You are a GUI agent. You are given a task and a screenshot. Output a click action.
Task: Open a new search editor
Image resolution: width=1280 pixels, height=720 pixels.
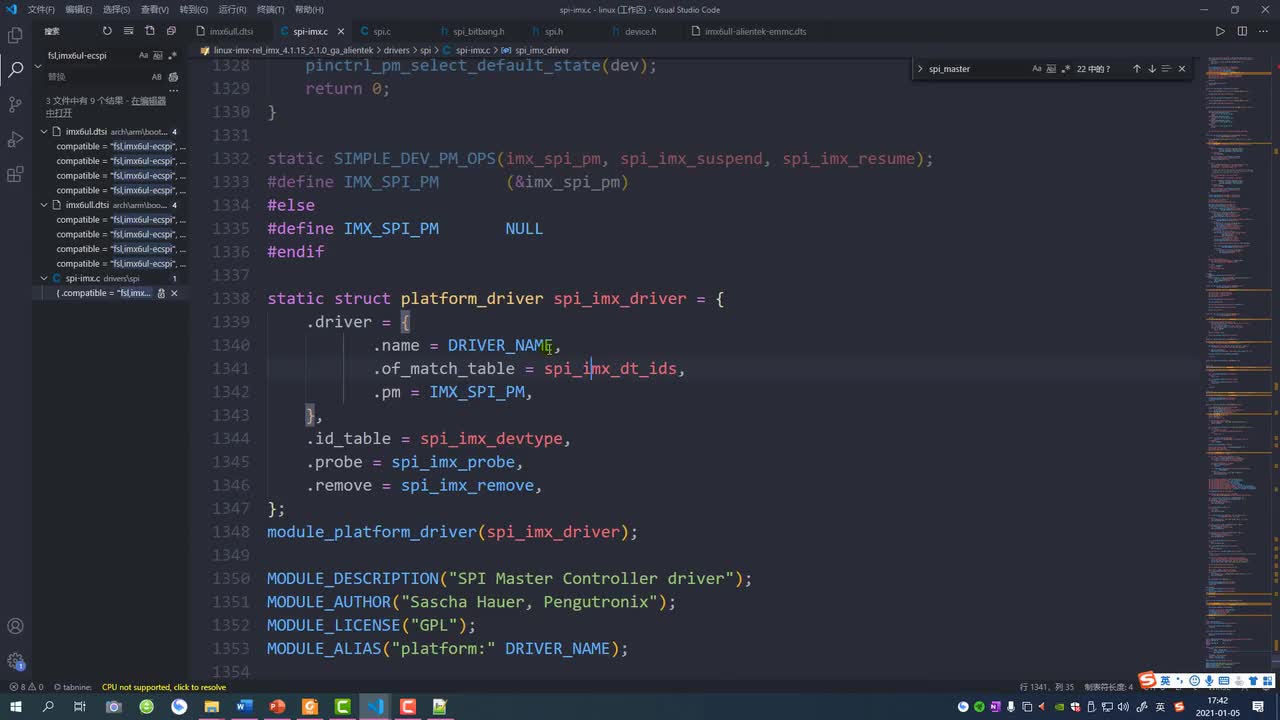150,31
